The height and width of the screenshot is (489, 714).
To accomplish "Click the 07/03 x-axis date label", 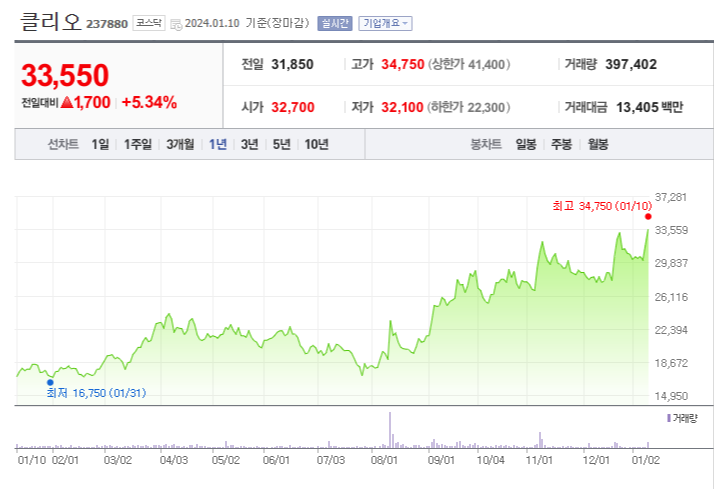I will click(x=331, y=460).
